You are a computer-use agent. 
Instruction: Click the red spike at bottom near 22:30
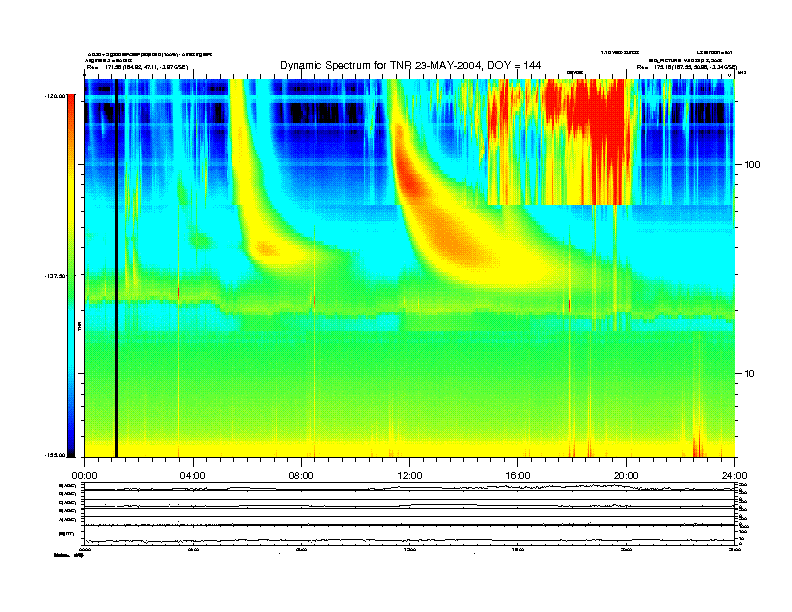tap(698, 444)
